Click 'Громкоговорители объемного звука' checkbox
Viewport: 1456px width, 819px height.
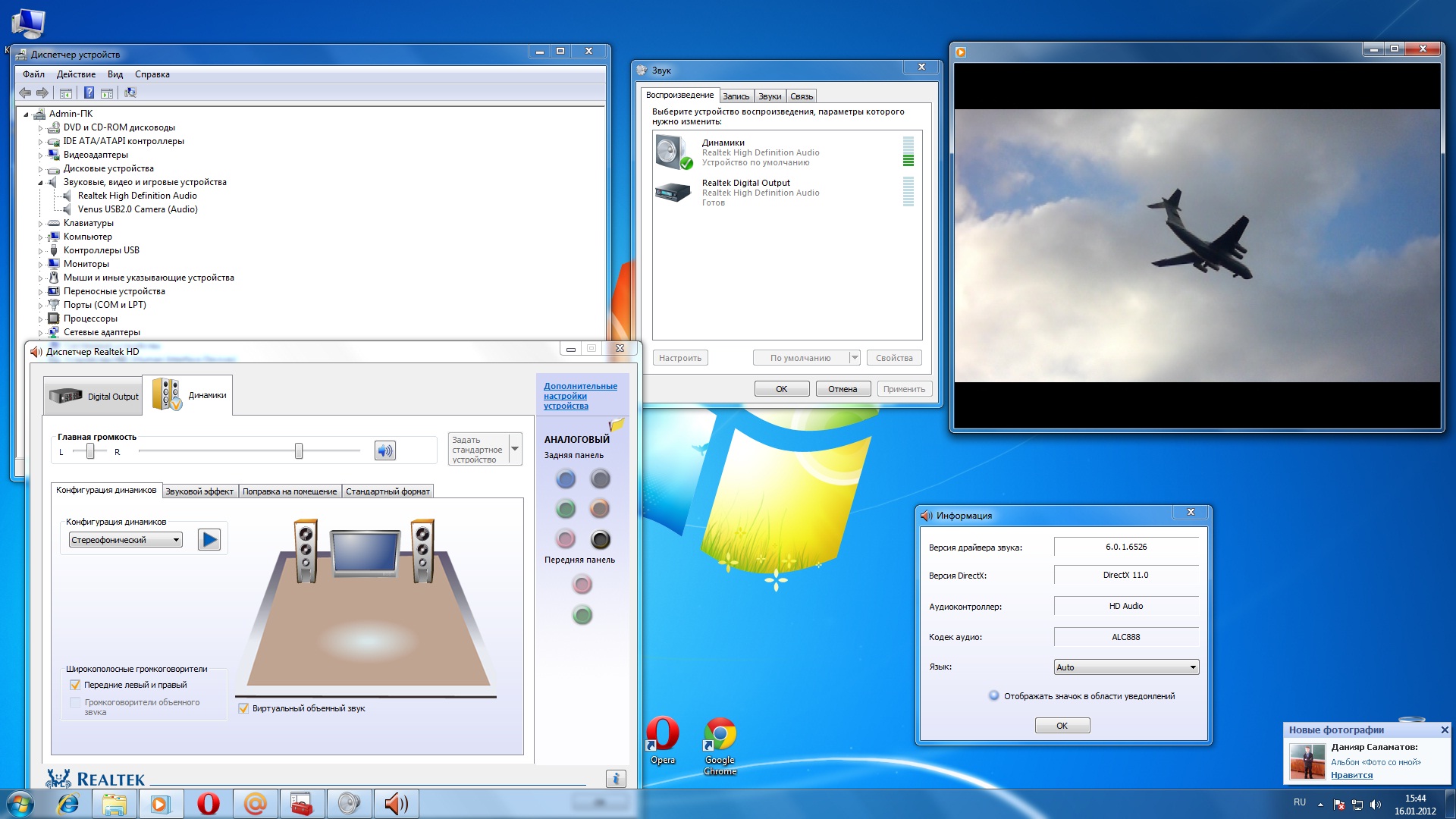[75, 702]
